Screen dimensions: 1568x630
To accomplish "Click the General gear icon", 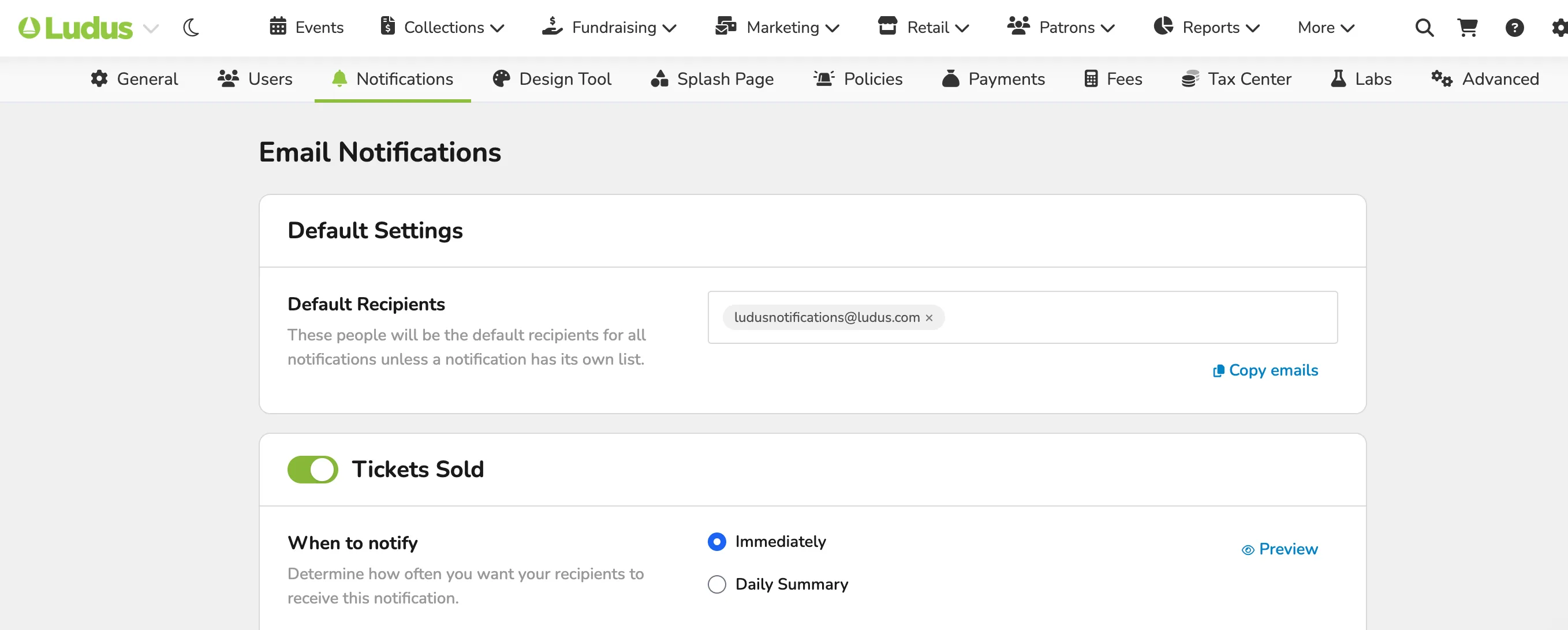I will click(x=99, y=78).
